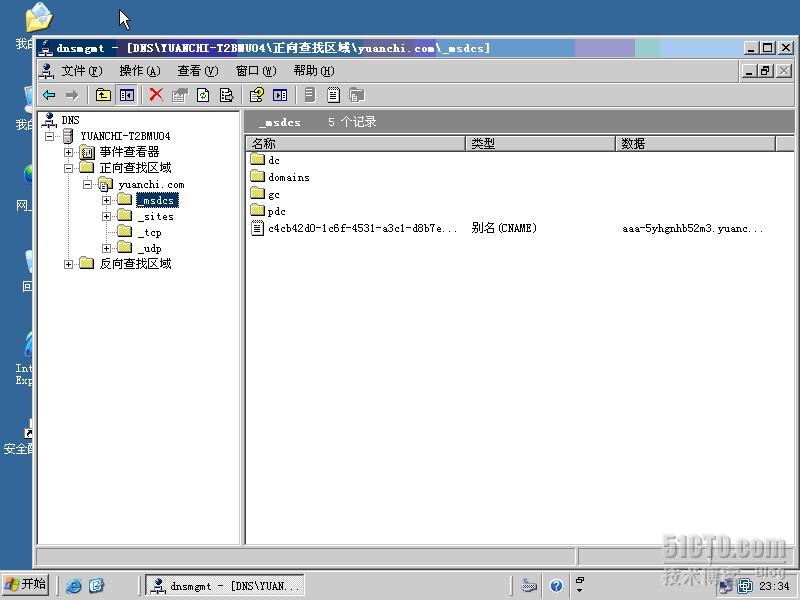Expand the _udp tree node
Screen dimensions: 800x600
point(107,248)
